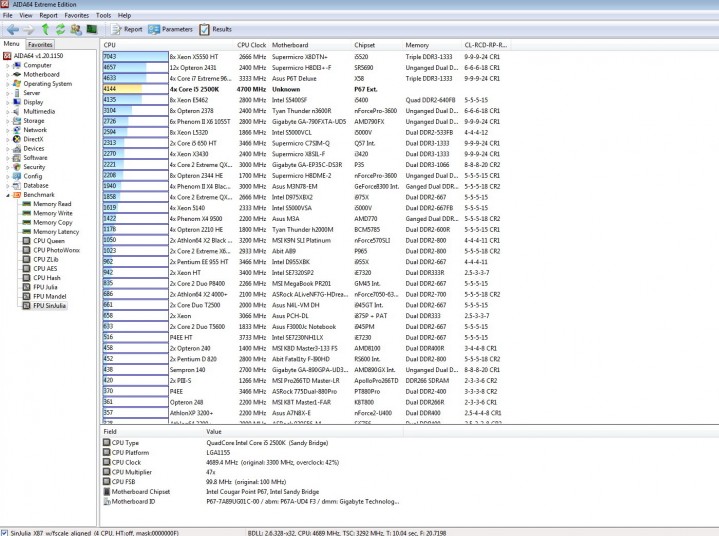Select the Devices icon in the tree
The width and height of the screenshot is (719, 536).
[17, 149]
